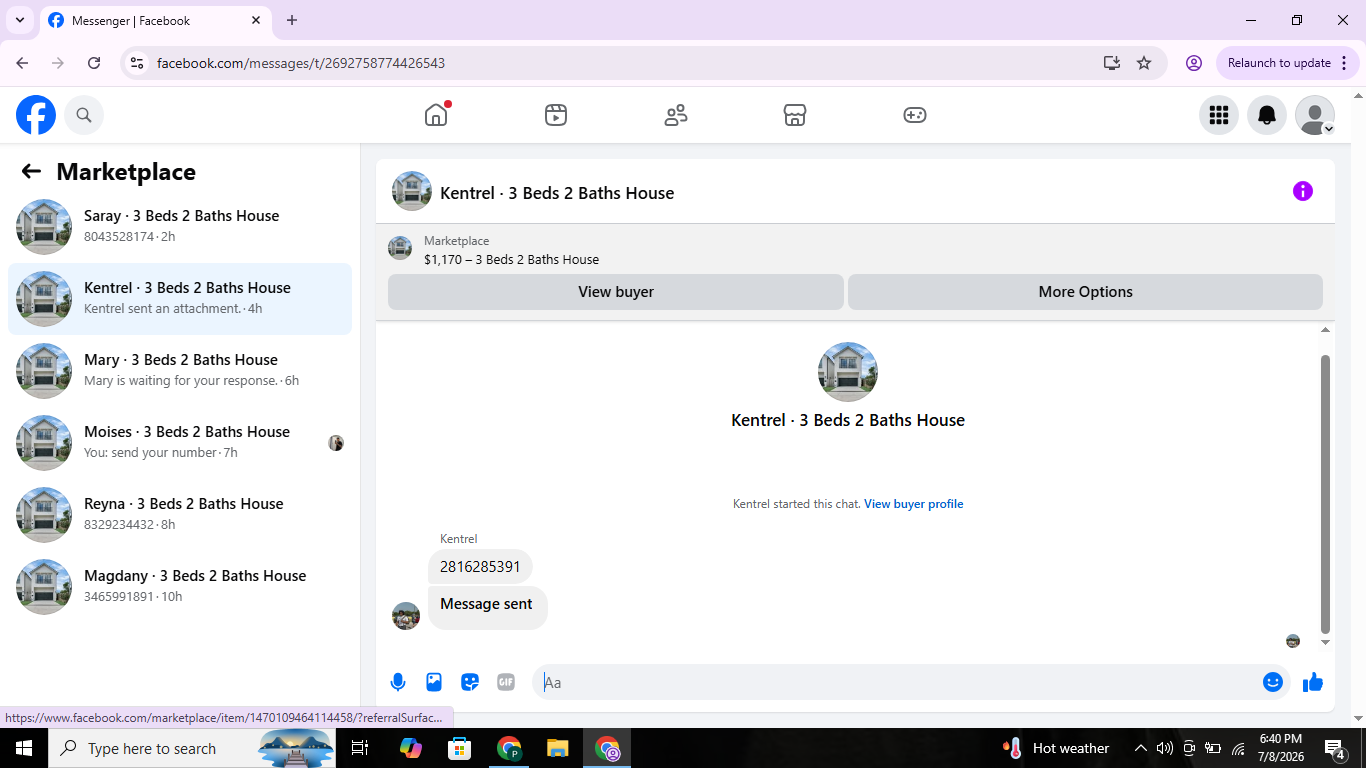Click the Windows taskbar search box

[192, 748]
